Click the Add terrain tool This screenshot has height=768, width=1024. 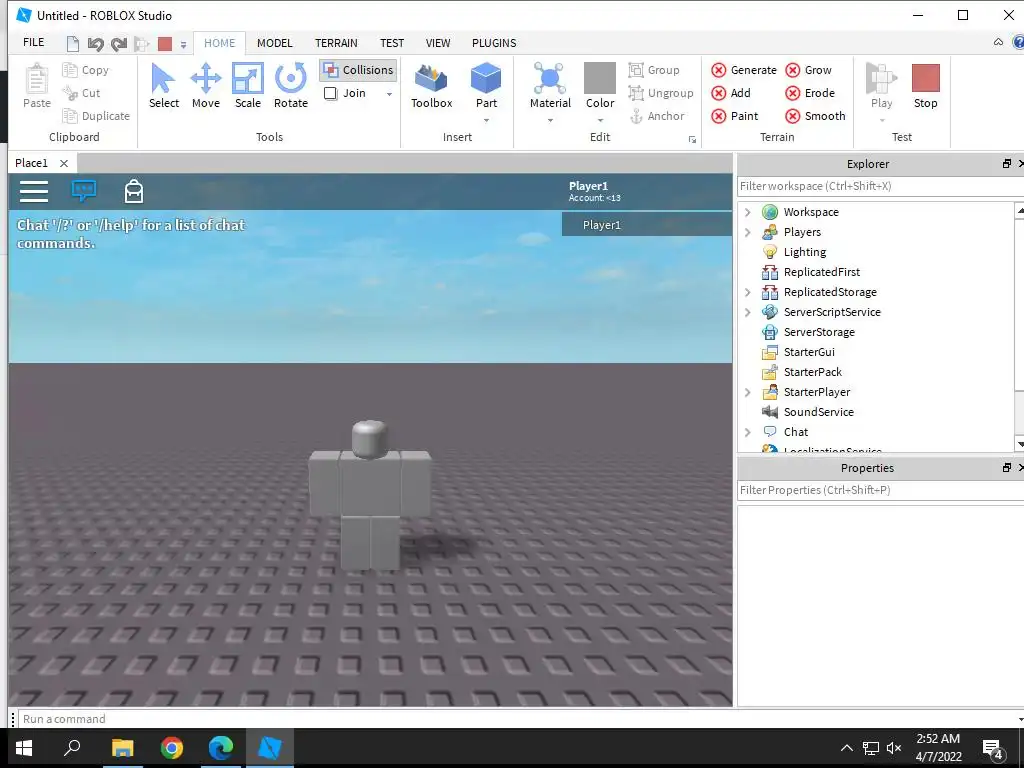[731, 93]
